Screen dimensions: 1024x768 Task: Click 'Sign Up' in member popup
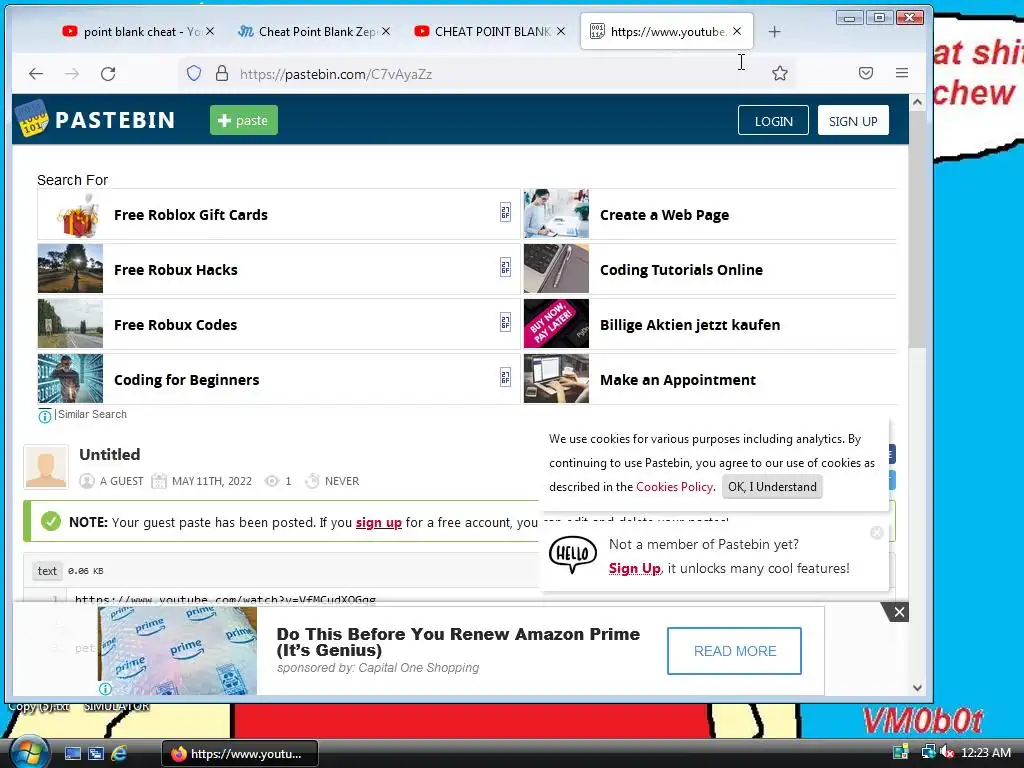pos(635,568)
